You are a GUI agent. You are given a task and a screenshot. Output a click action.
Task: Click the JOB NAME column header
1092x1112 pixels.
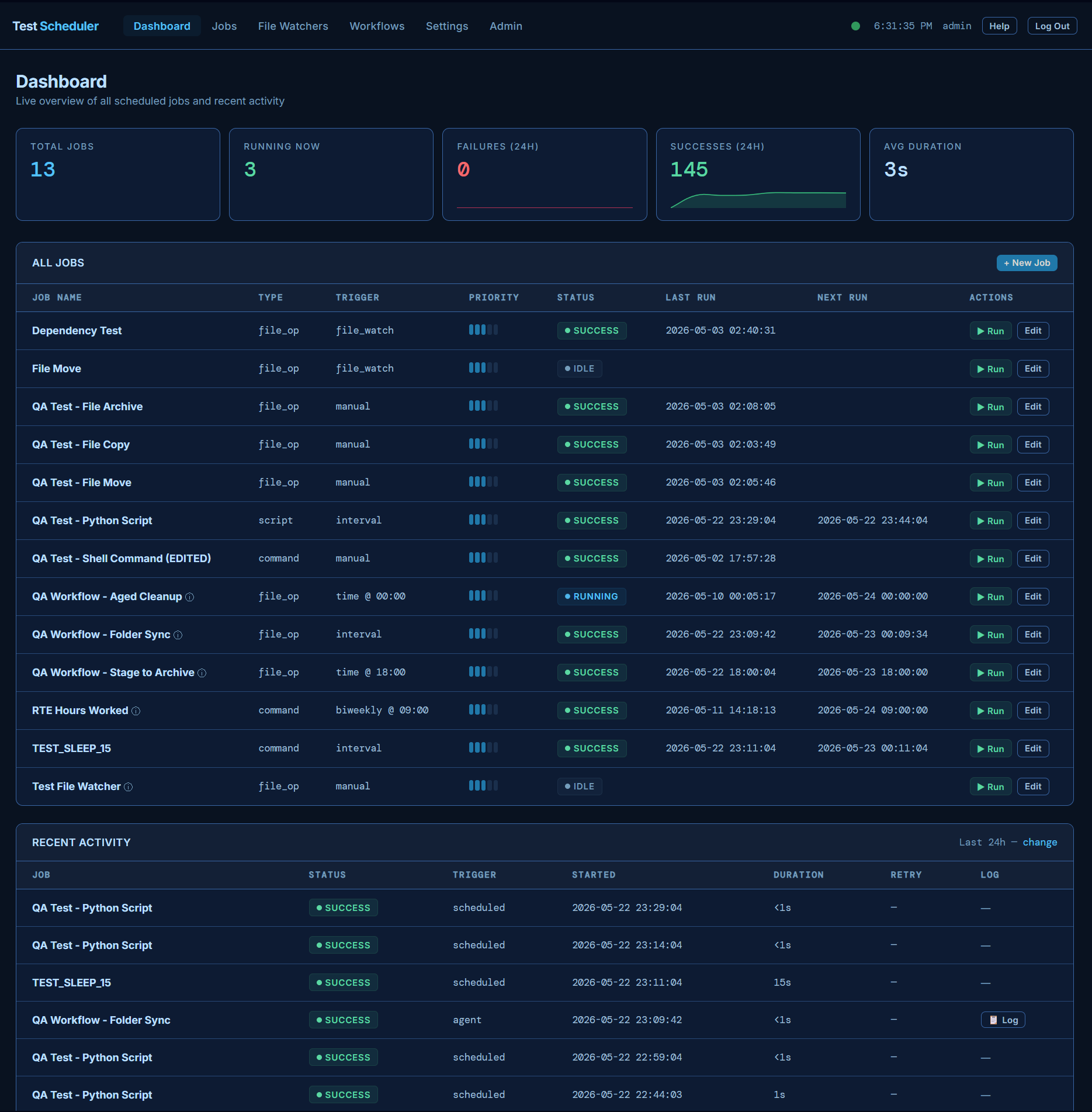point(57,297)
